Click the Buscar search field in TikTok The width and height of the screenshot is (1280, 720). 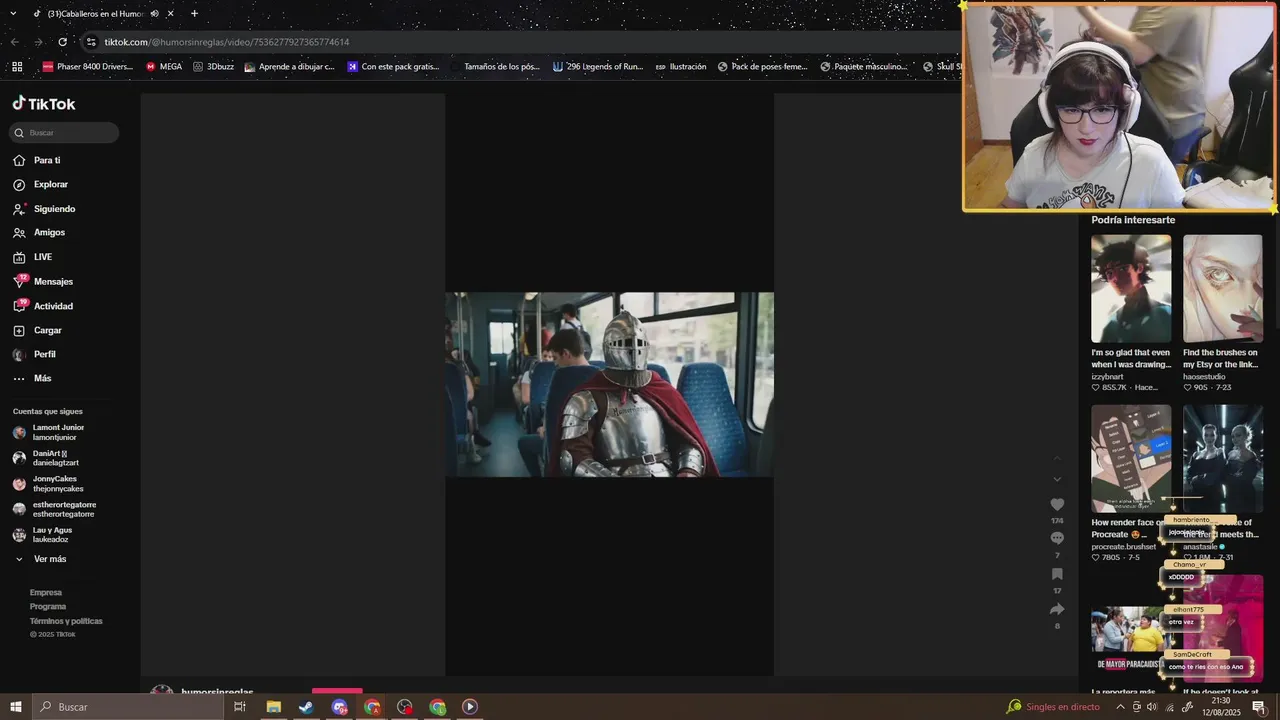64,133
